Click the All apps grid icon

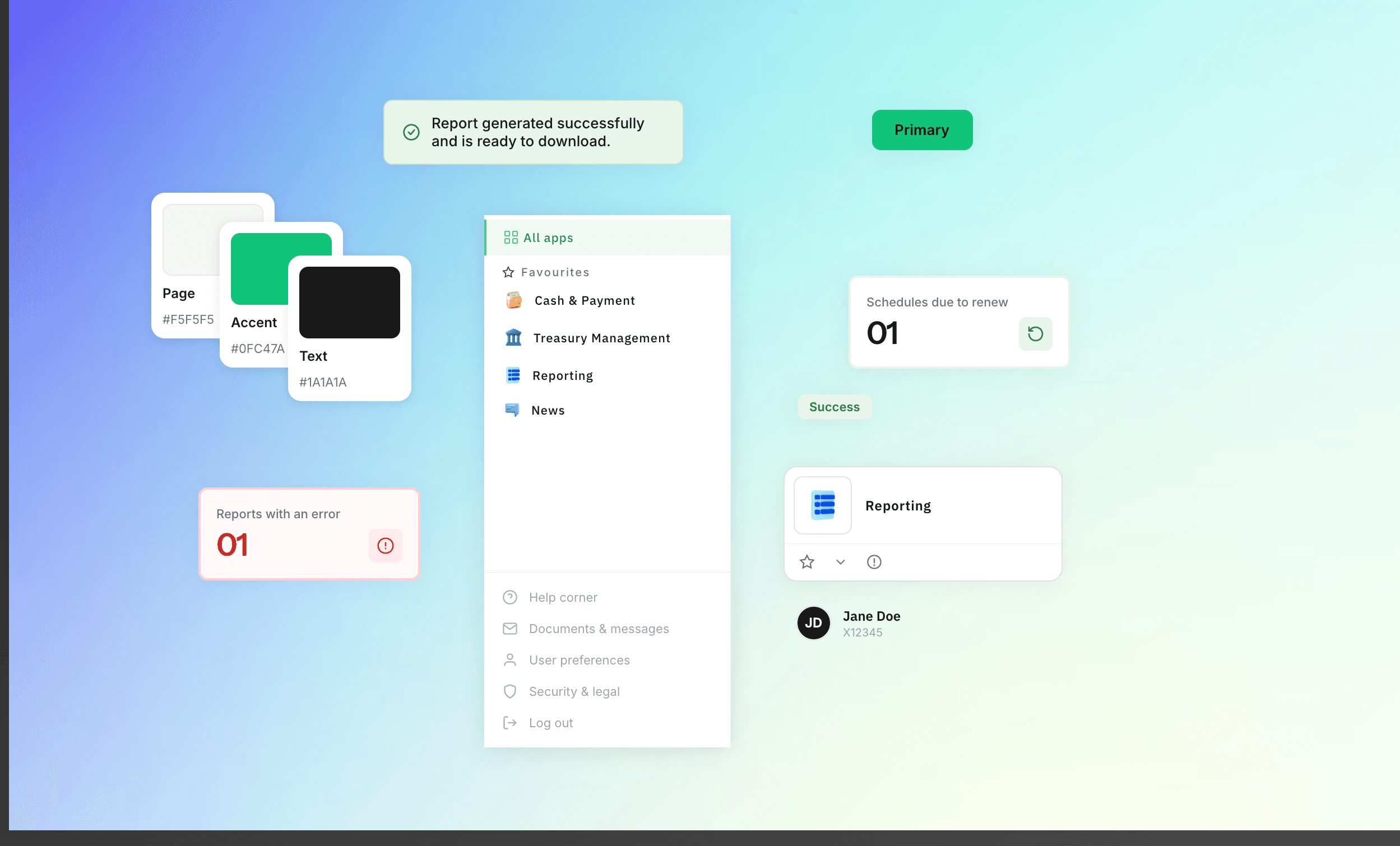510,238
